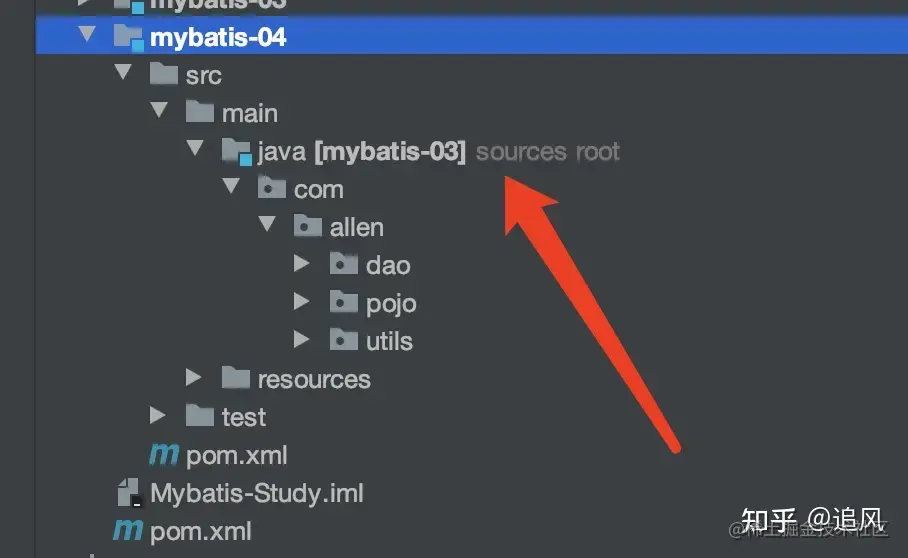908x558 pixels.
Task: Expand the test folder arrow
Action: [158, 415]
